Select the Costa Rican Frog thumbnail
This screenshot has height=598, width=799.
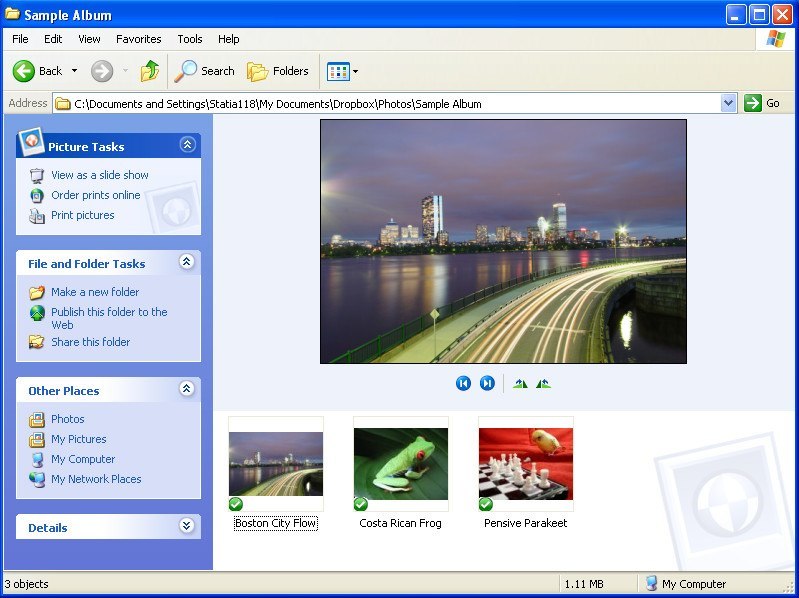tap(401, 464)
